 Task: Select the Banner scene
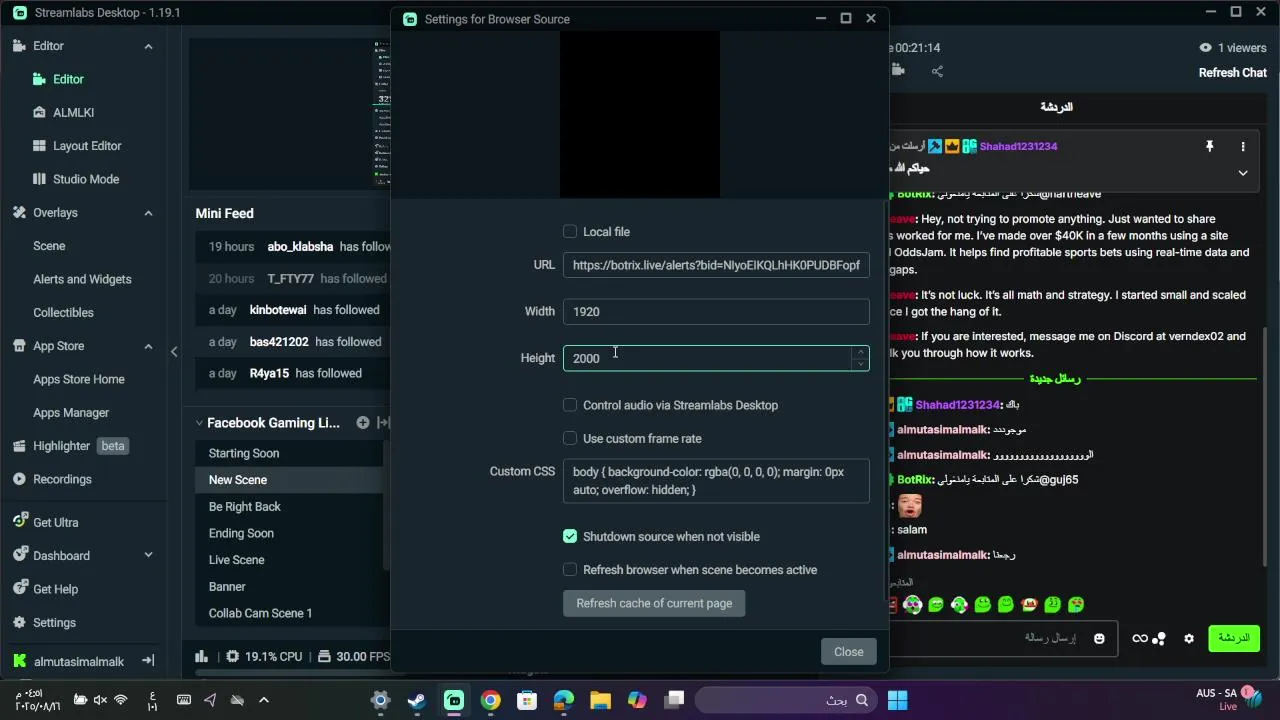point(227,587)
